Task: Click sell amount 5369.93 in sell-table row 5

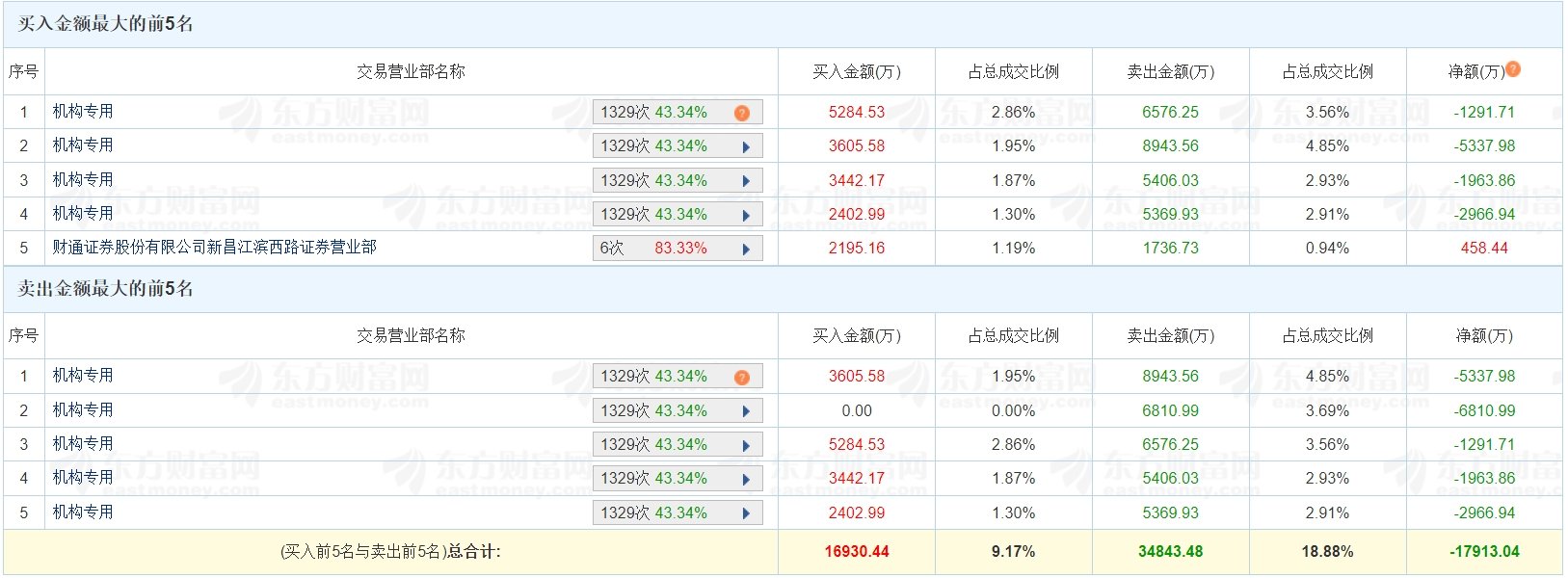Action: [x=1171, y=513]
